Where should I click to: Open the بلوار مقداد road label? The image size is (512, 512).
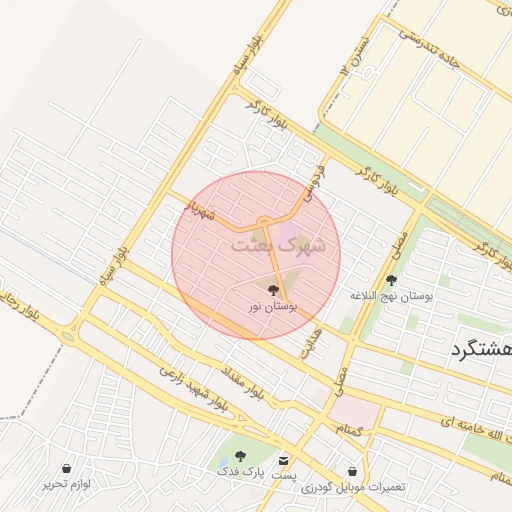point(242,383)
